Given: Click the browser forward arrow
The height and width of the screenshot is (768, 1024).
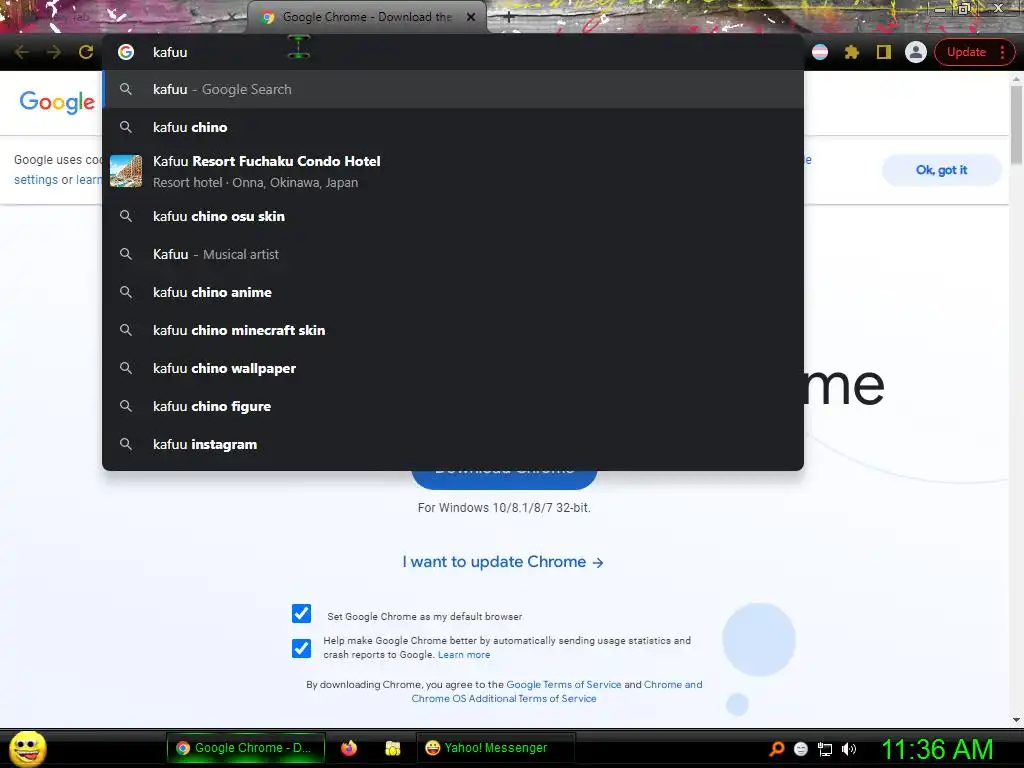Looking at the screenshot, I should click(x=54, y=52).
